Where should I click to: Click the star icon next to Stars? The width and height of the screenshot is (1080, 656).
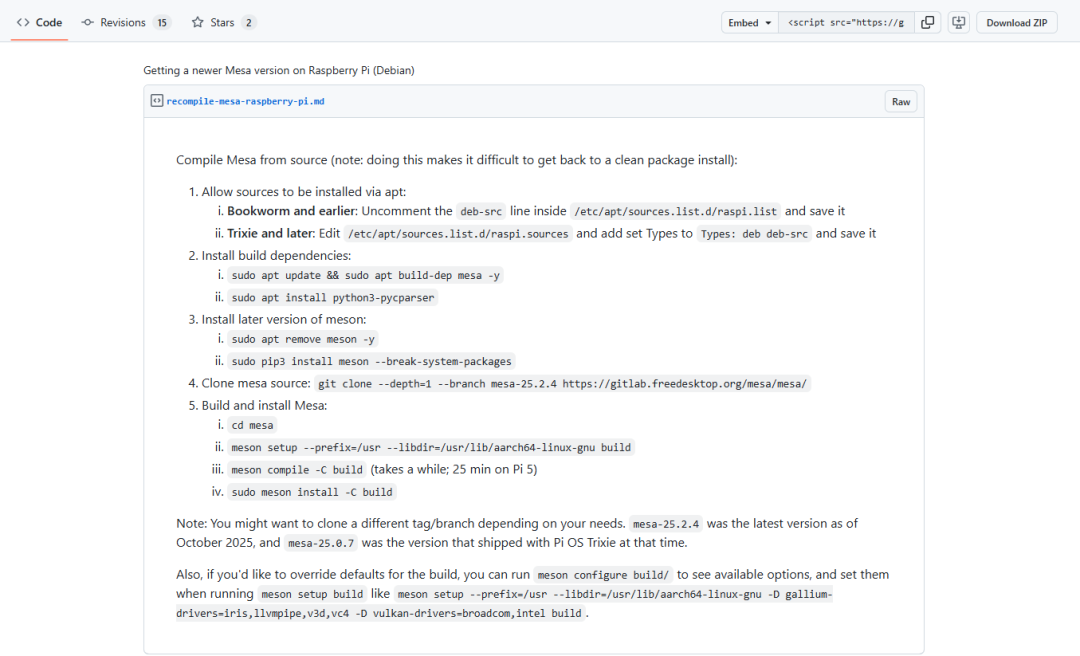click(198, 22)
